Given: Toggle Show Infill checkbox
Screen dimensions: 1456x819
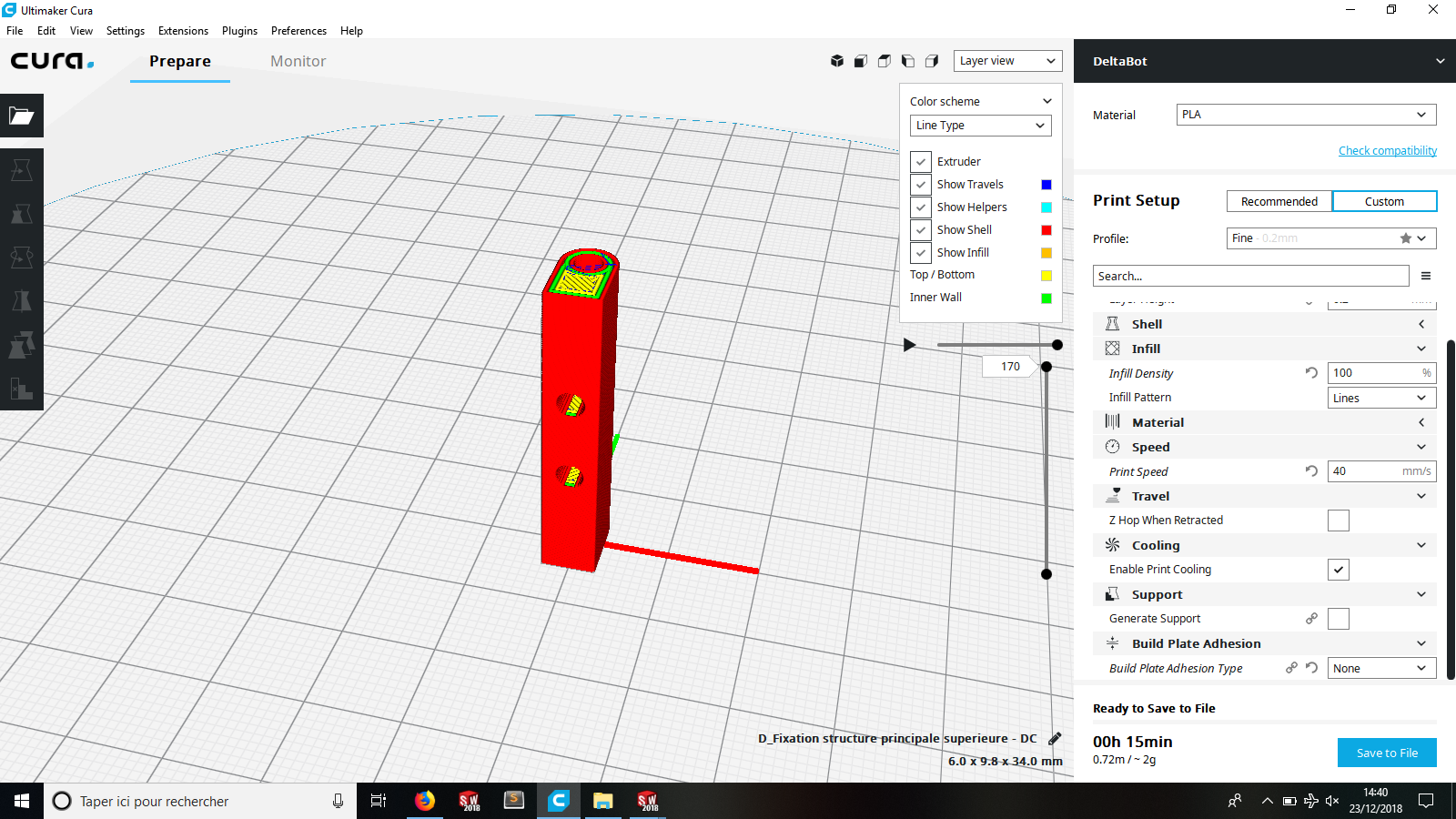Looking at the screenshot, I should click(921, 253).
